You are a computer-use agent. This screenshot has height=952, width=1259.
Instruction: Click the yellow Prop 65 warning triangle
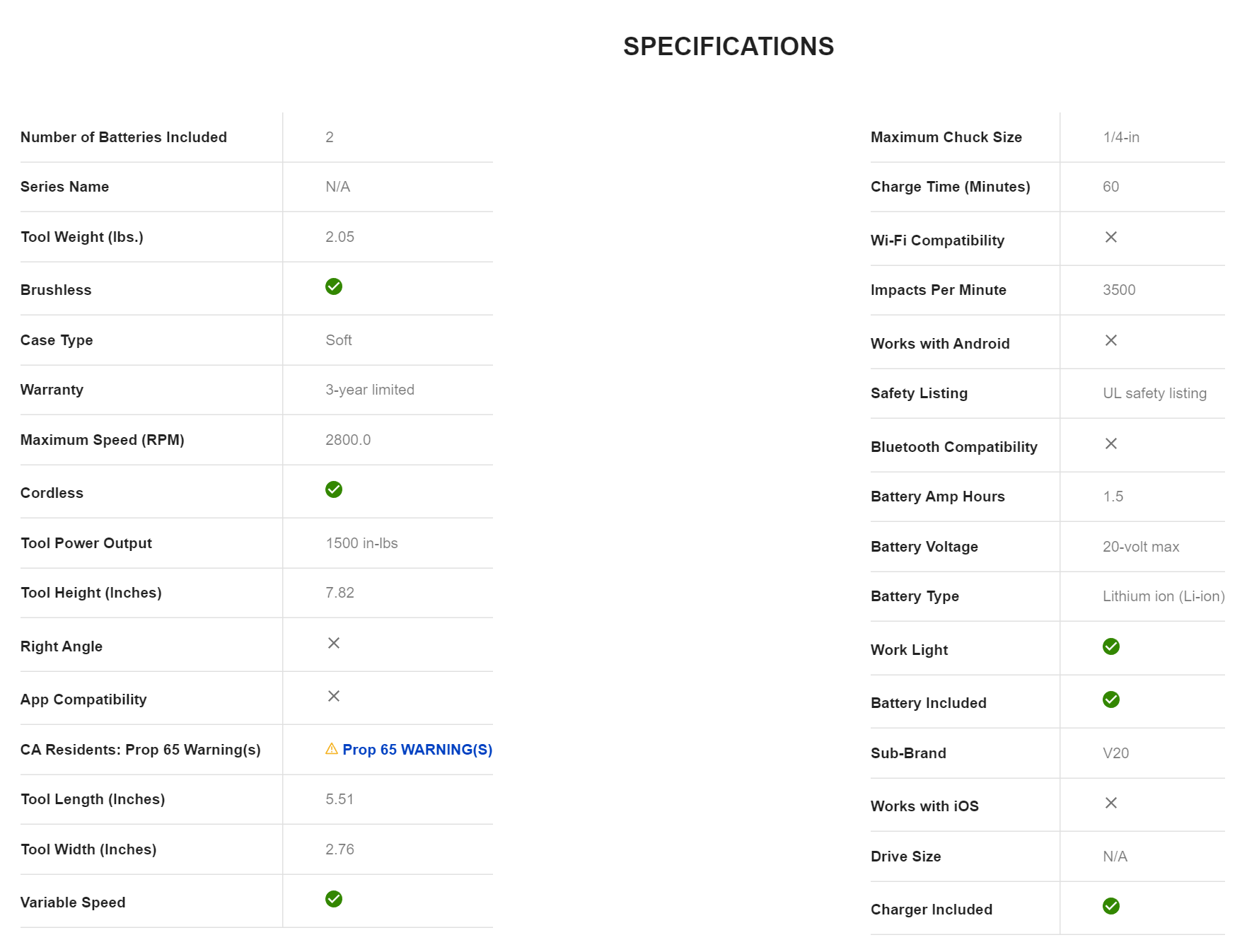click(331, 749)
